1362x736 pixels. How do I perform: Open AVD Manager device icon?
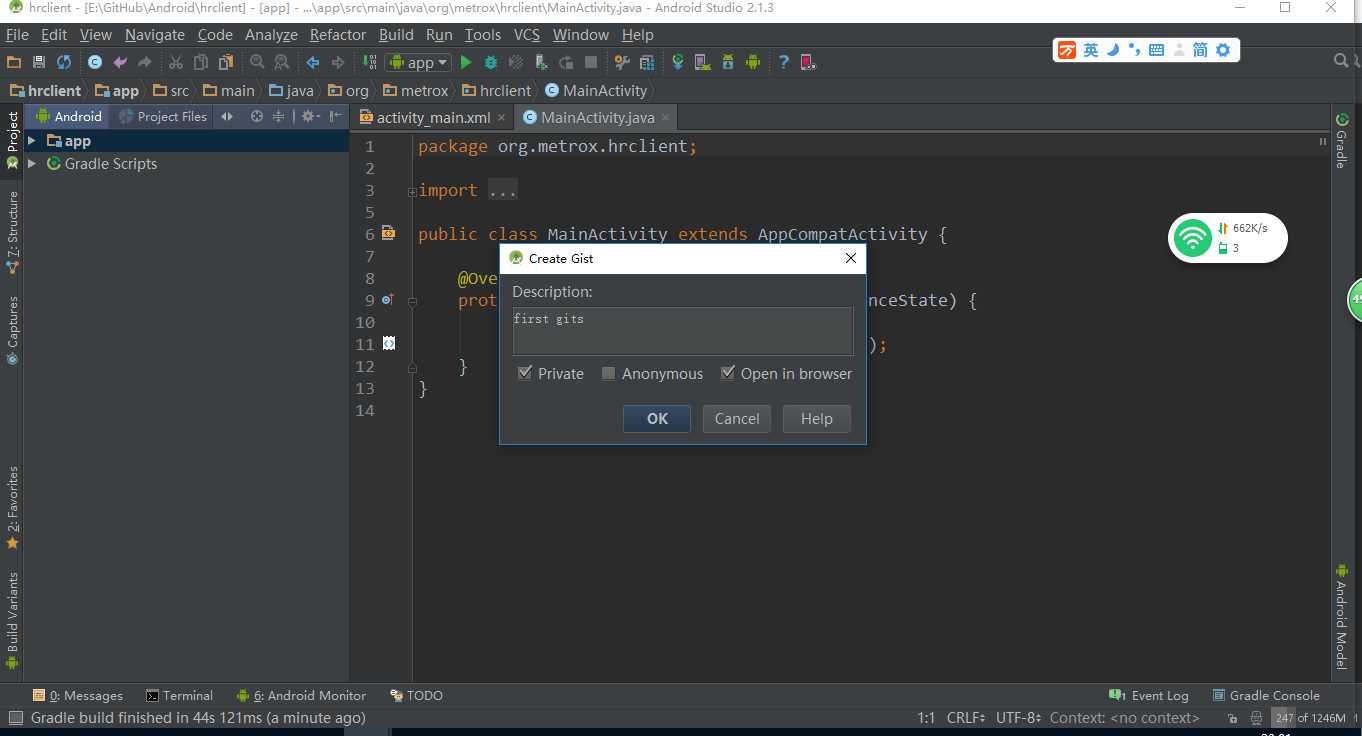tap(702, 62)
